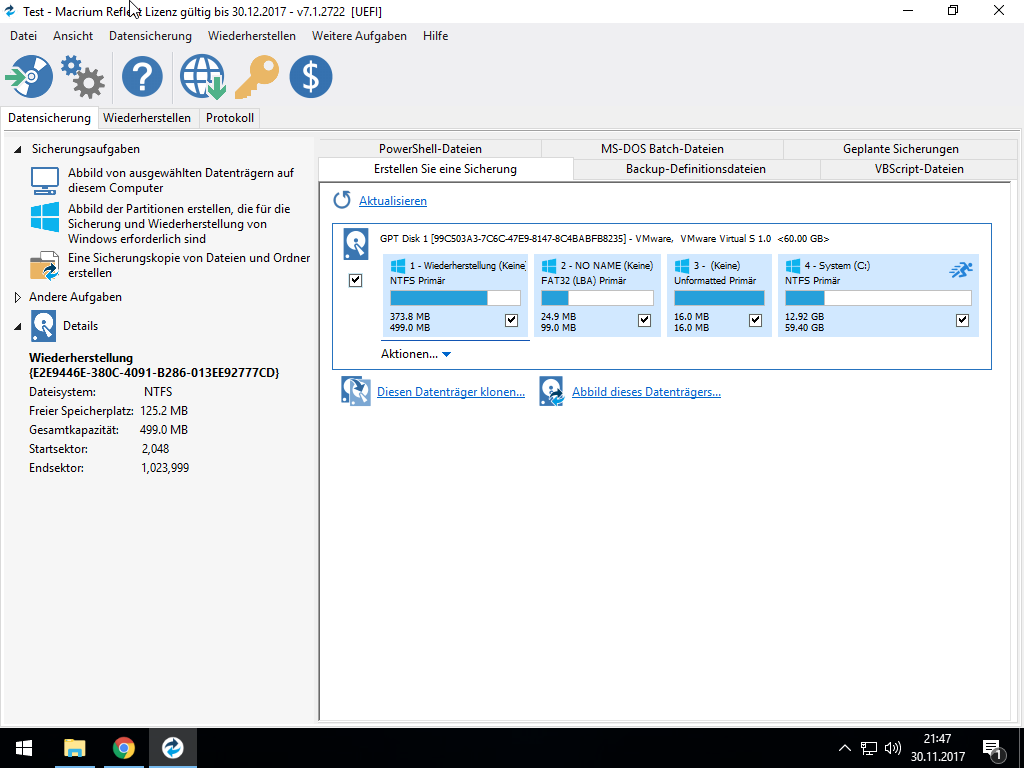
Task: Open the Weitere Aufgaben menu
Action: point(359,36)
